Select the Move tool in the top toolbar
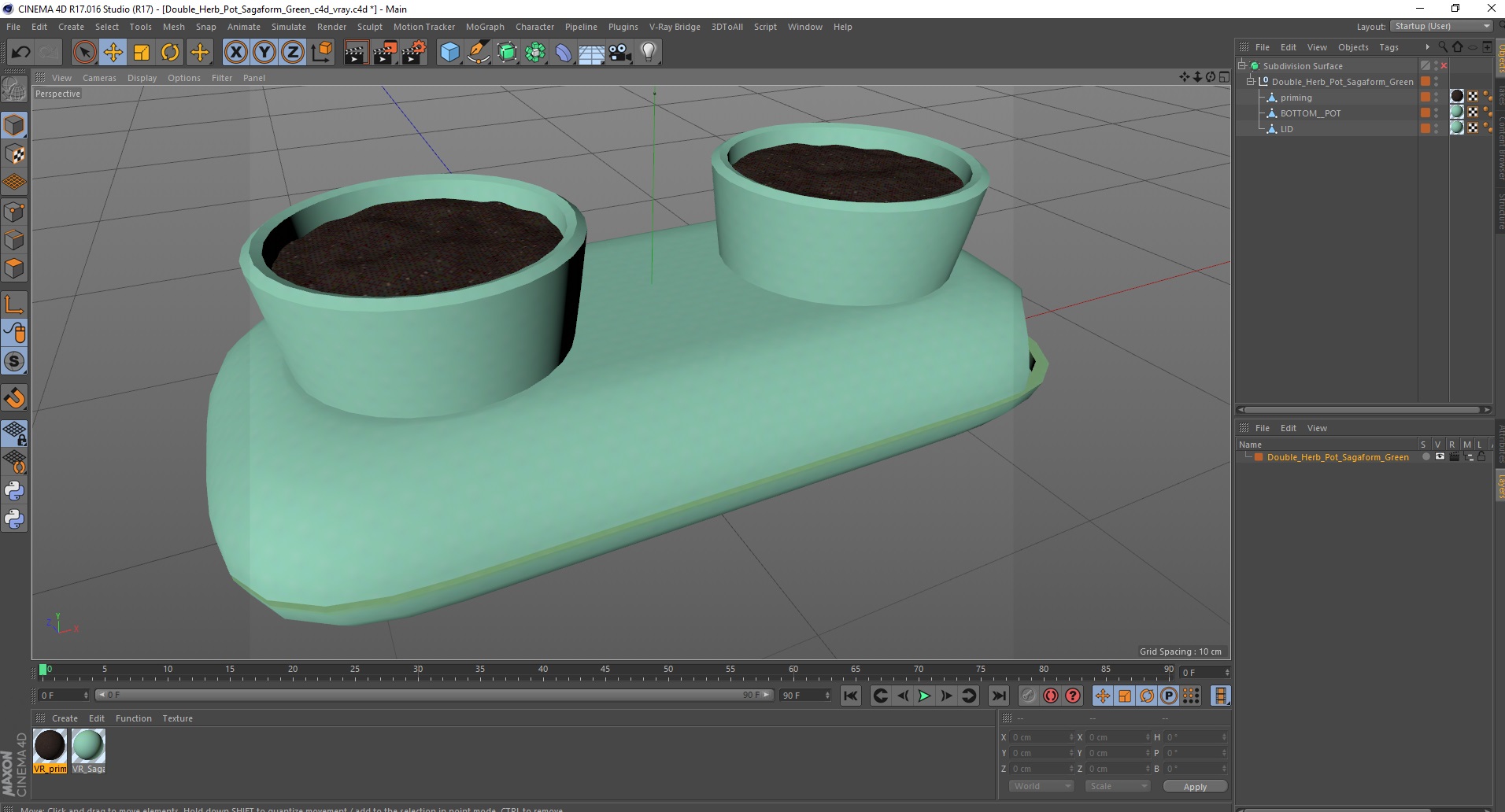1505x812 pixels. (113, 53)
